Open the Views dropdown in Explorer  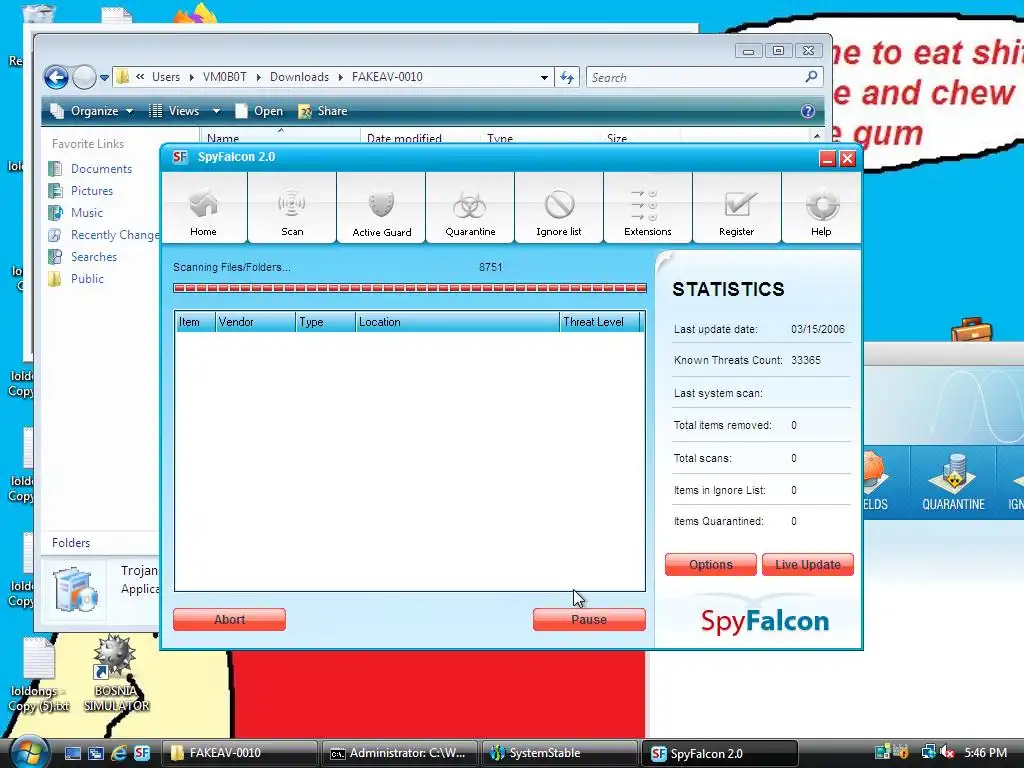[184, 111]
